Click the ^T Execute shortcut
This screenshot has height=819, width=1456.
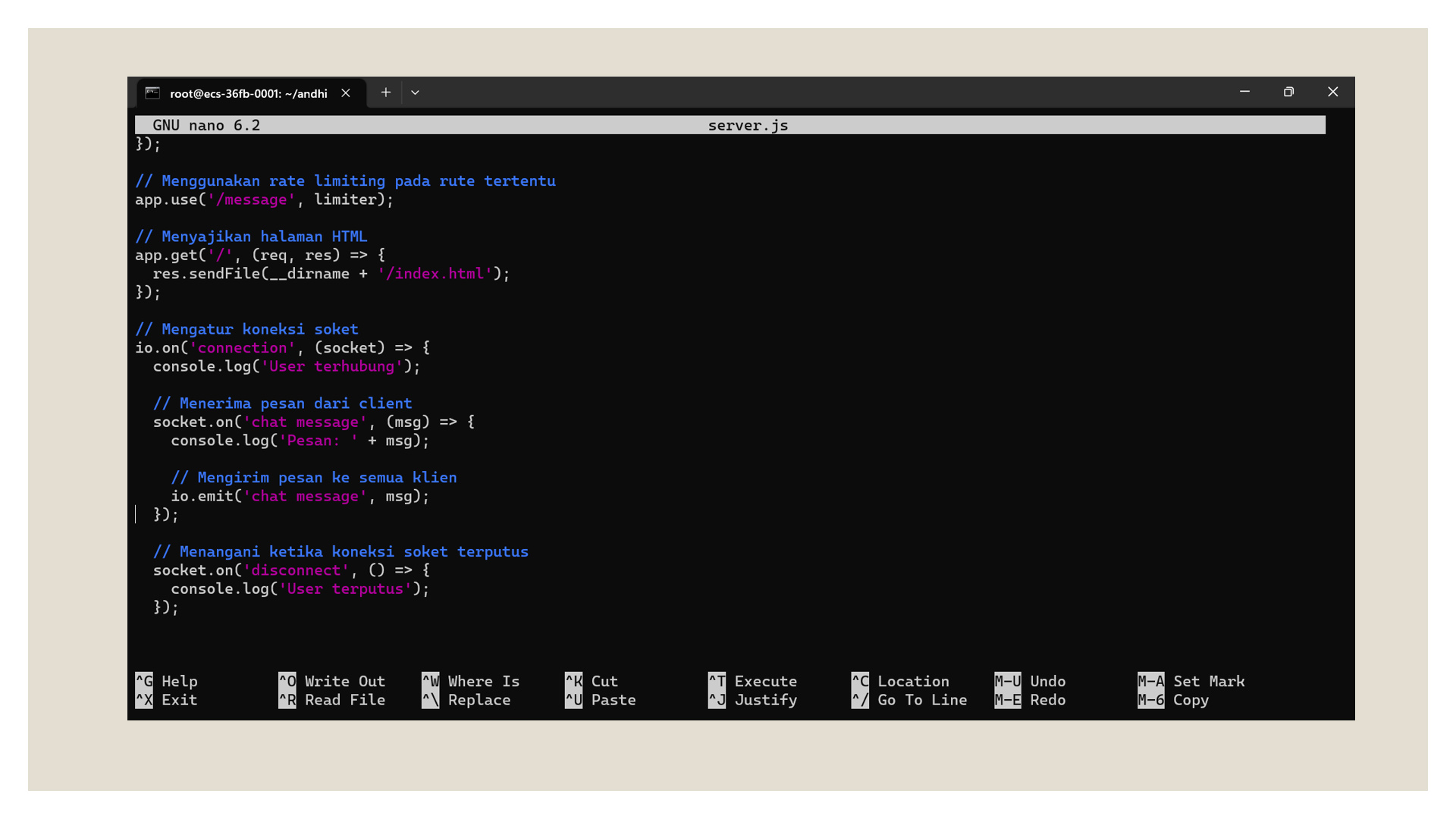tap(753, 681)
